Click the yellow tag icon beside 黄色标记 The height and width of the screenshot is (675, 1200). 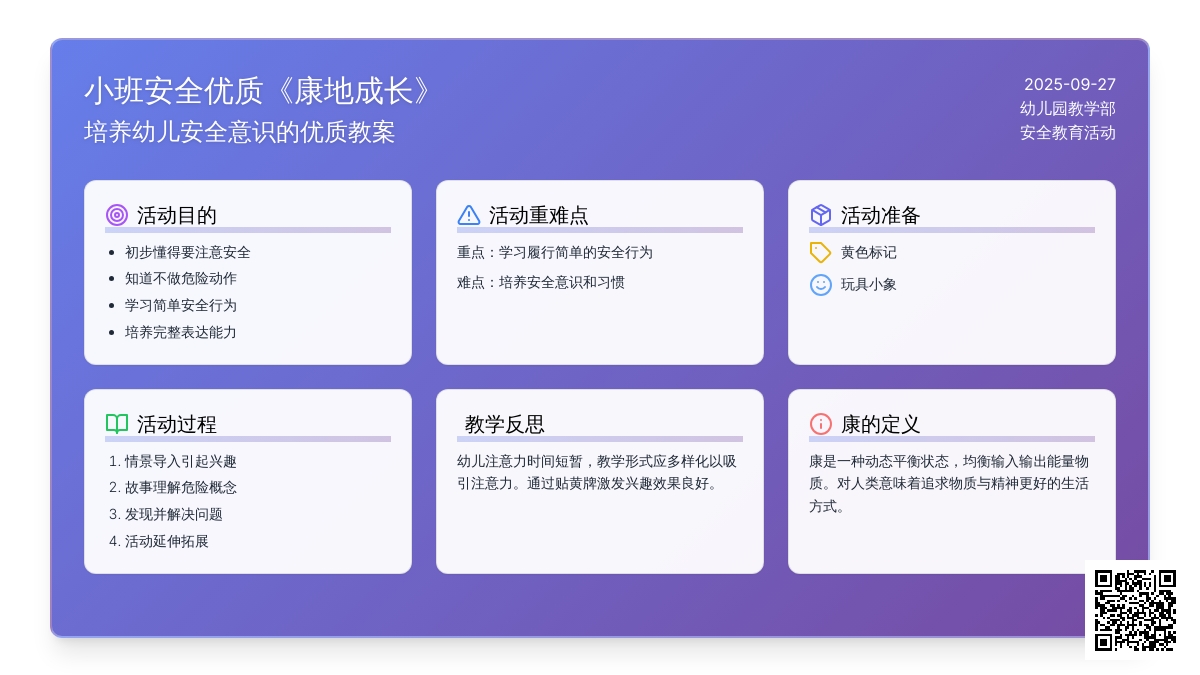pyautogui.click(x=821, y=253)
